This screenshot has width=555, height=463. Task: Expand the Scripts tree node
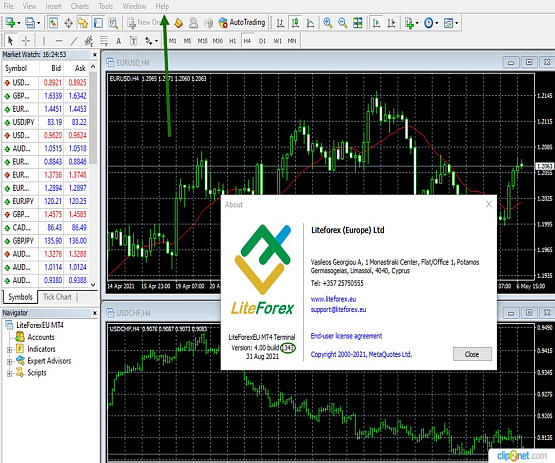(x=9, y=373)
